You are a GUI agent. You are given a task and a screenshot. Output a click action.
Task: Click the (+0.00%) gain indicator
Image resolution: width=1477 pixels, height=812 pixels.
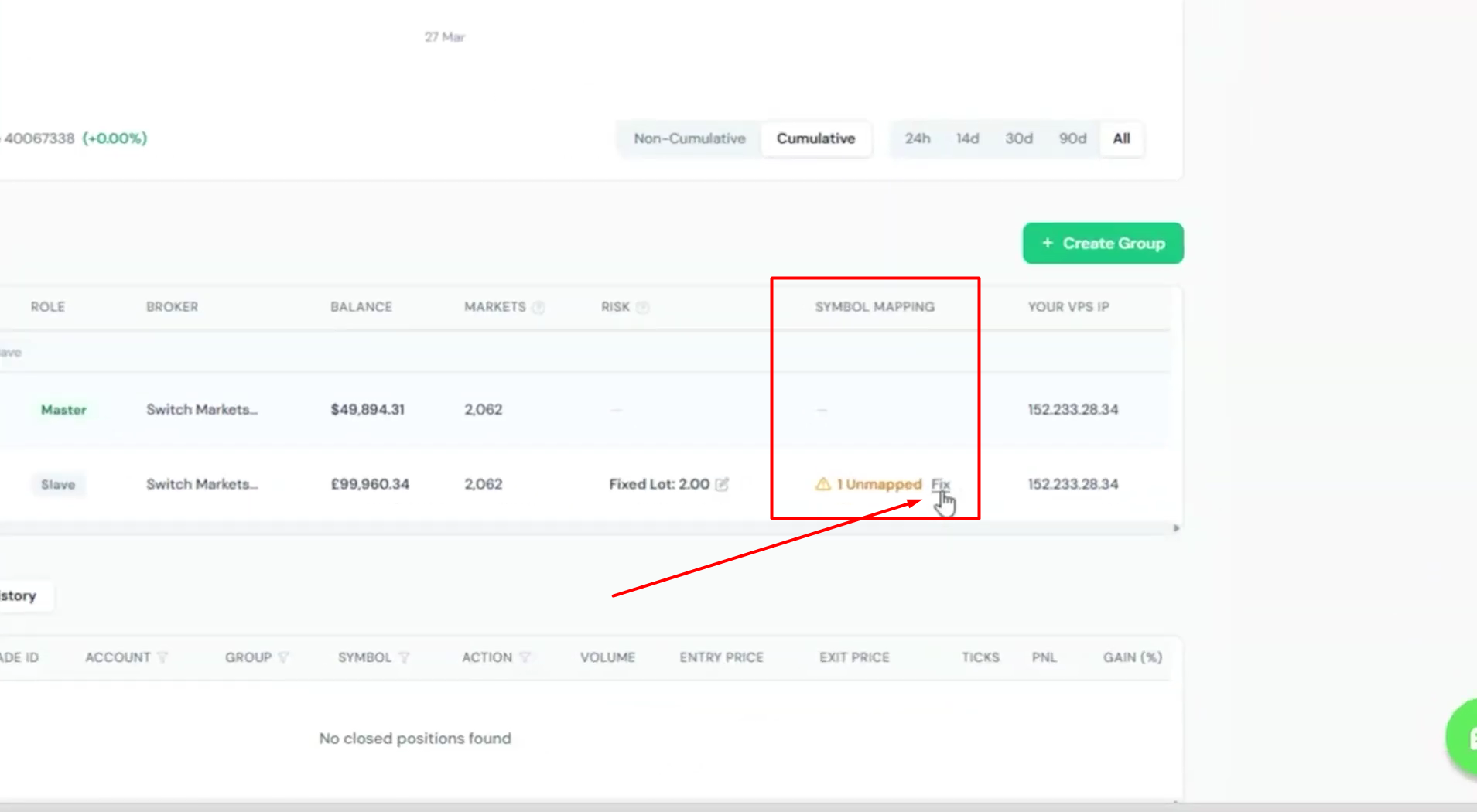[x=115, y=138]
